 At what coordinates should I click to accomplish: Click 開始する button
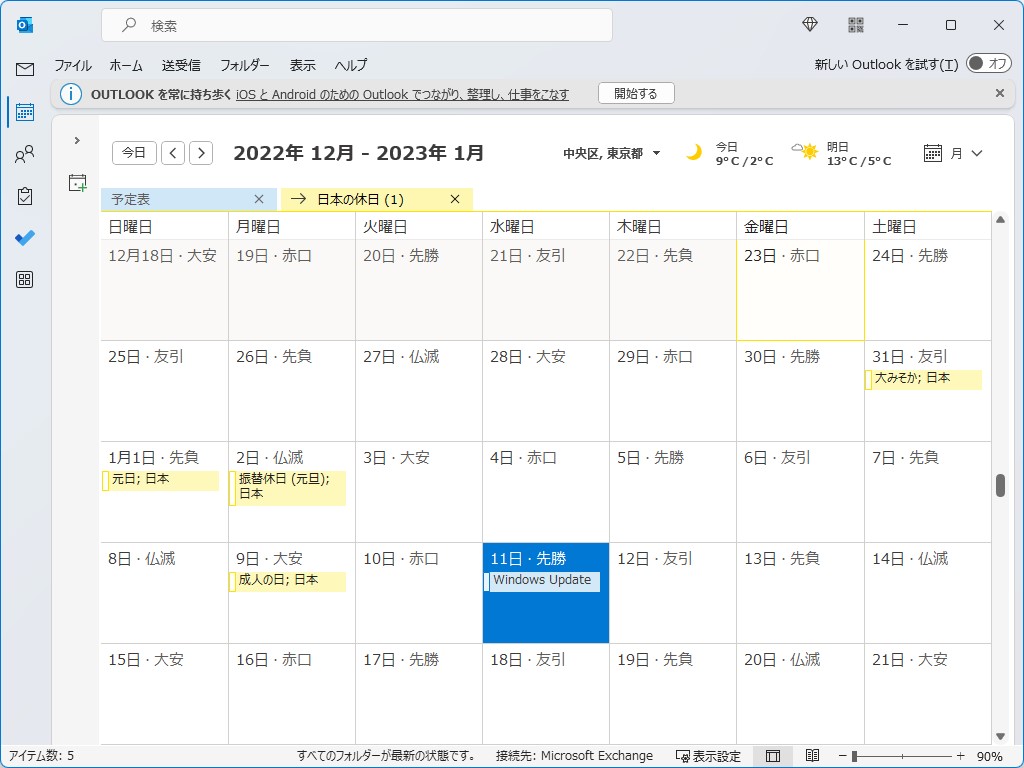636,93
